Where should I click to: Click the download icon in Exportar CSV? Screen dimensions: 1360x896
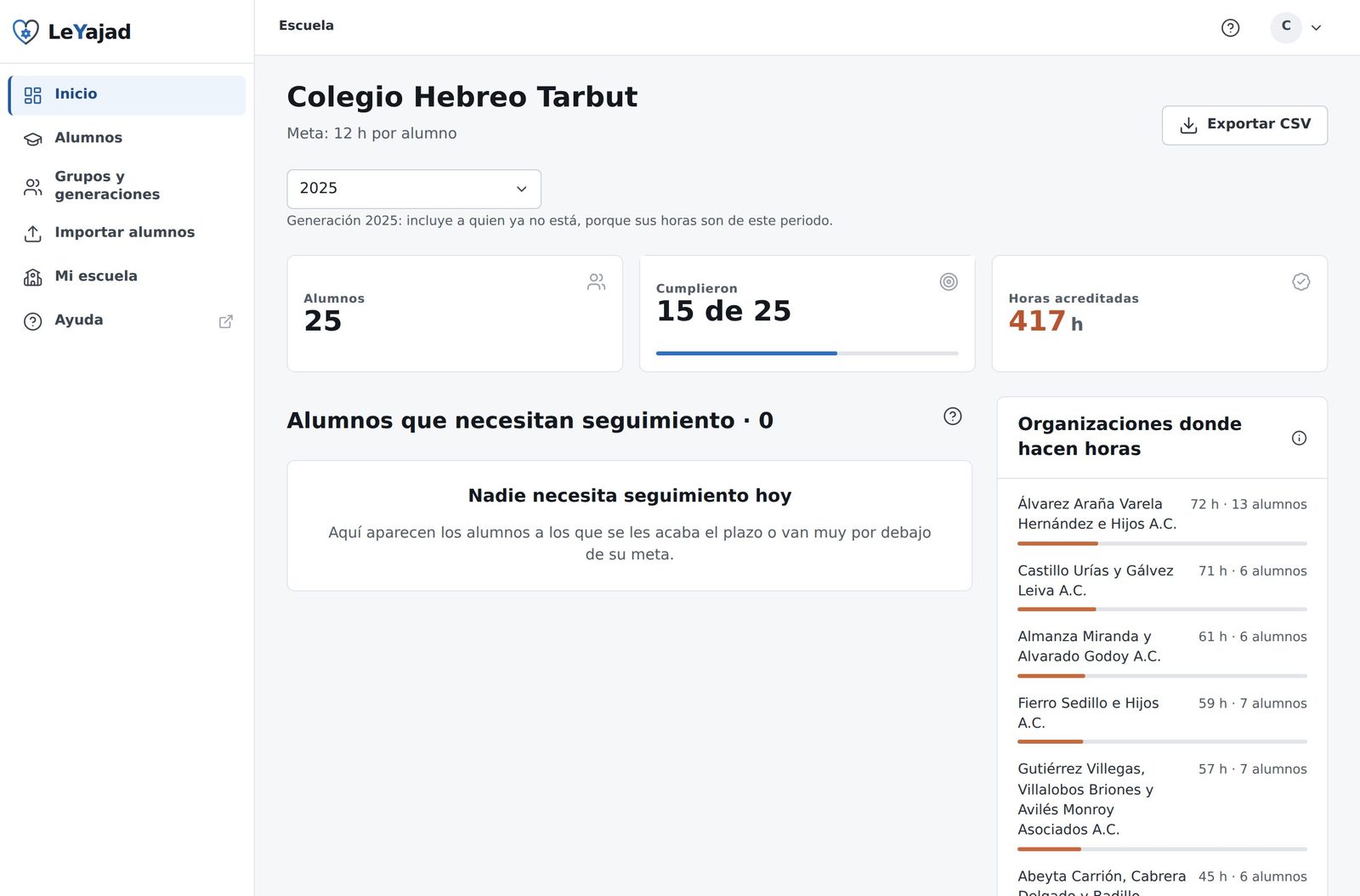pos(1188,126)
